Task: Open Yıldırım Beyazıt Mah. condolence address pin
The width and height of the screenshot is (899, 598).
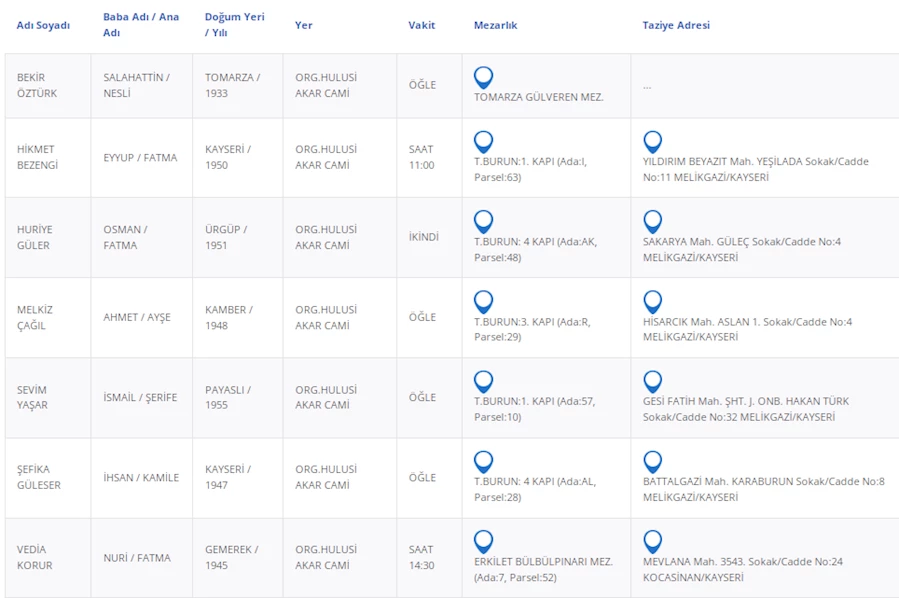Action: point(652,141)
